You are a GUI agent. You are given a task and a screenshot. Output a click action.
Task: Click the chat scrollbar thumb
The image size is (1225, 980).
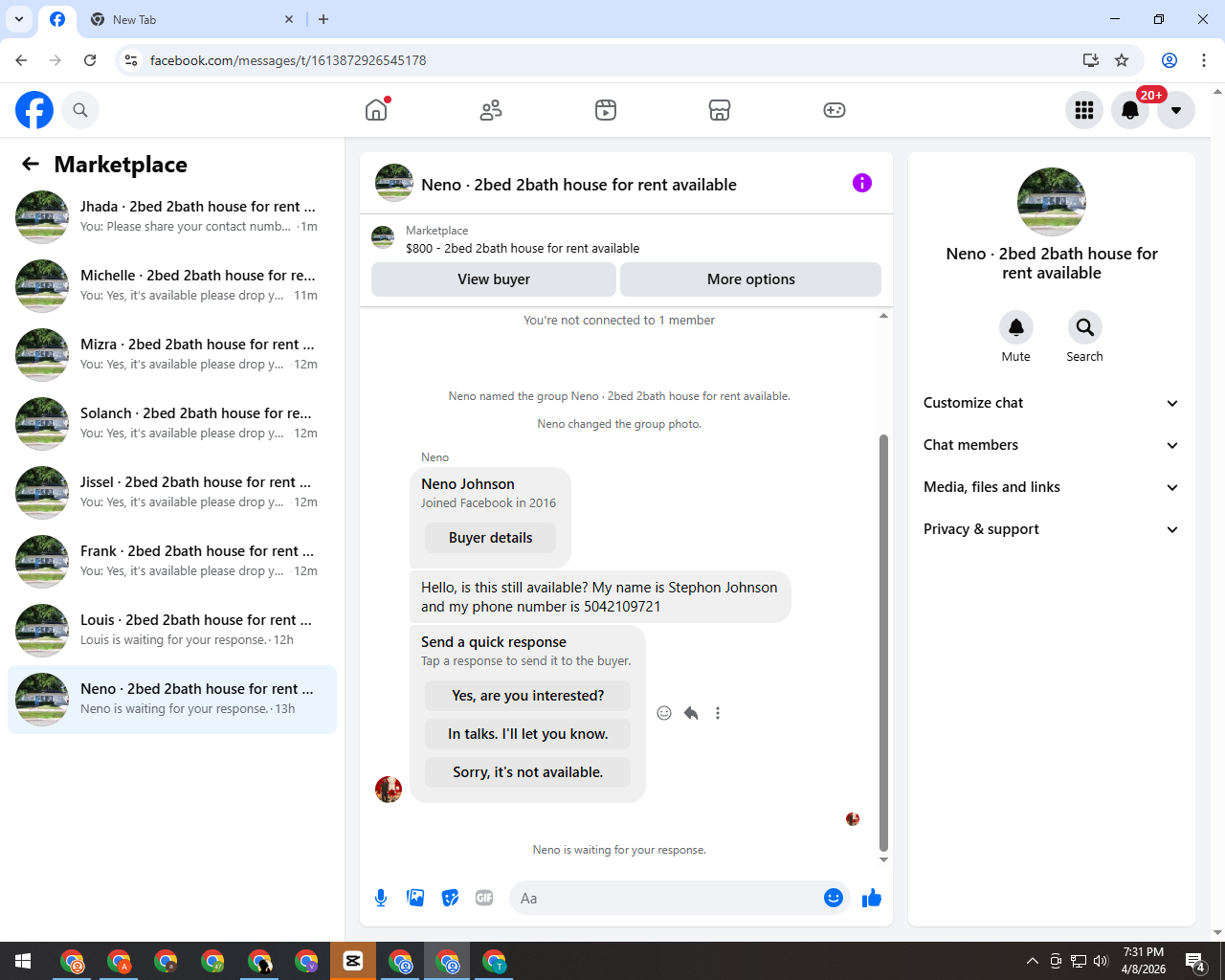[883, 642]
